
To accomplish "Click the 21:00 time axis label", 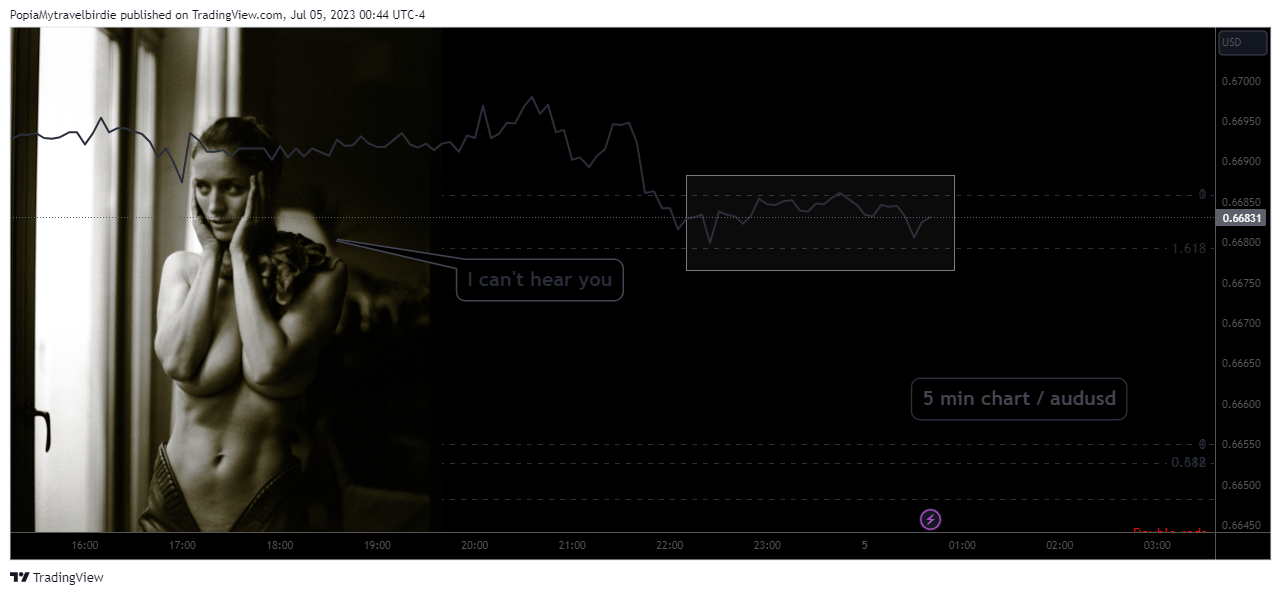I will [x=572, y=545].
